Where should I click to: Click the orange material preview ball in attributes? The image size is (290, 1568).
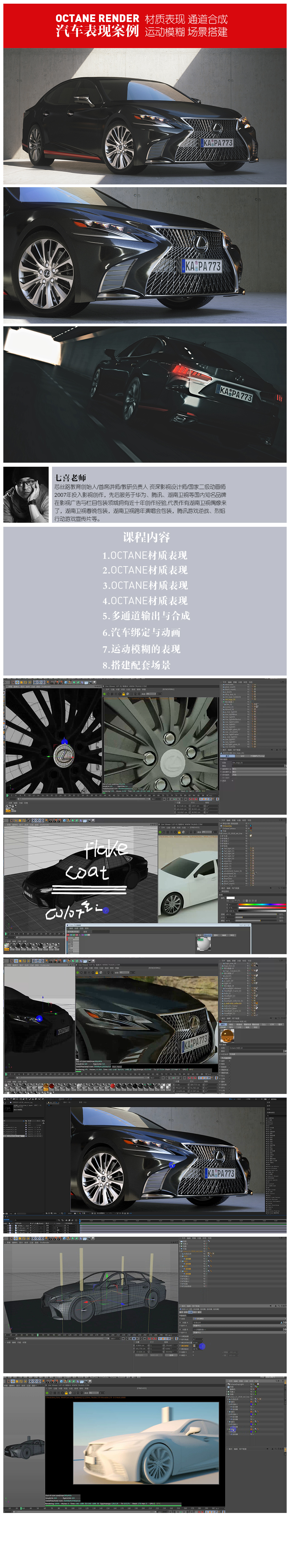tap(227, 1036)
